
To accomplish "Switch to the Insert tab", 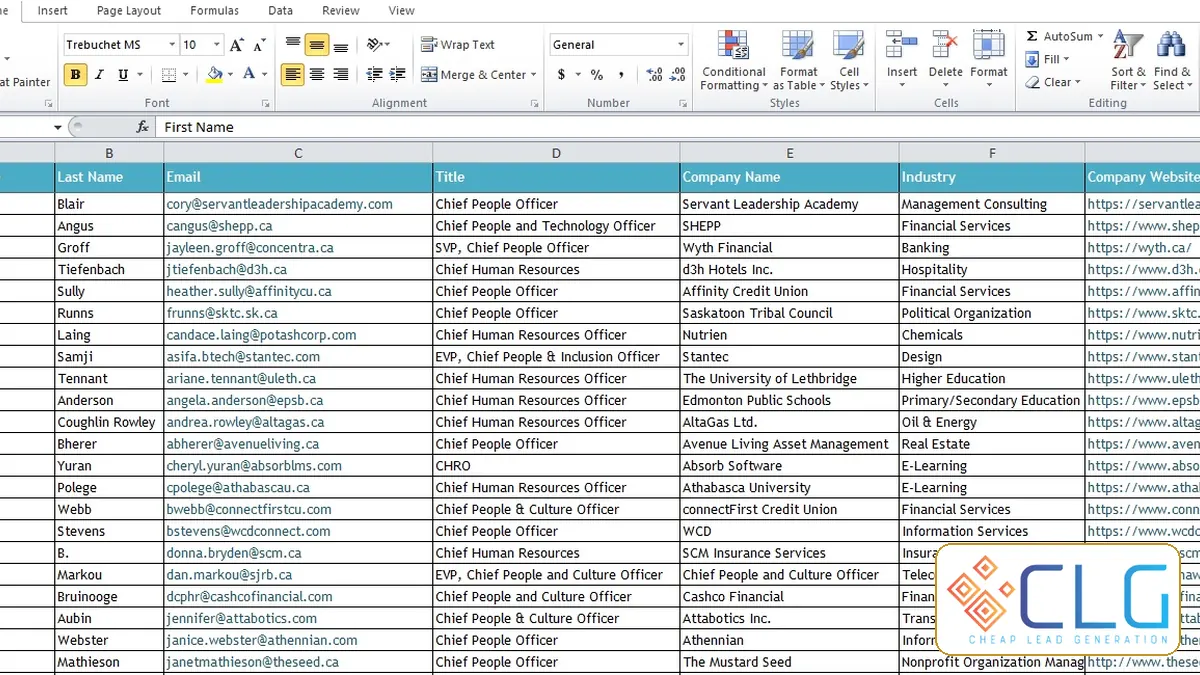I will point(53,10).
